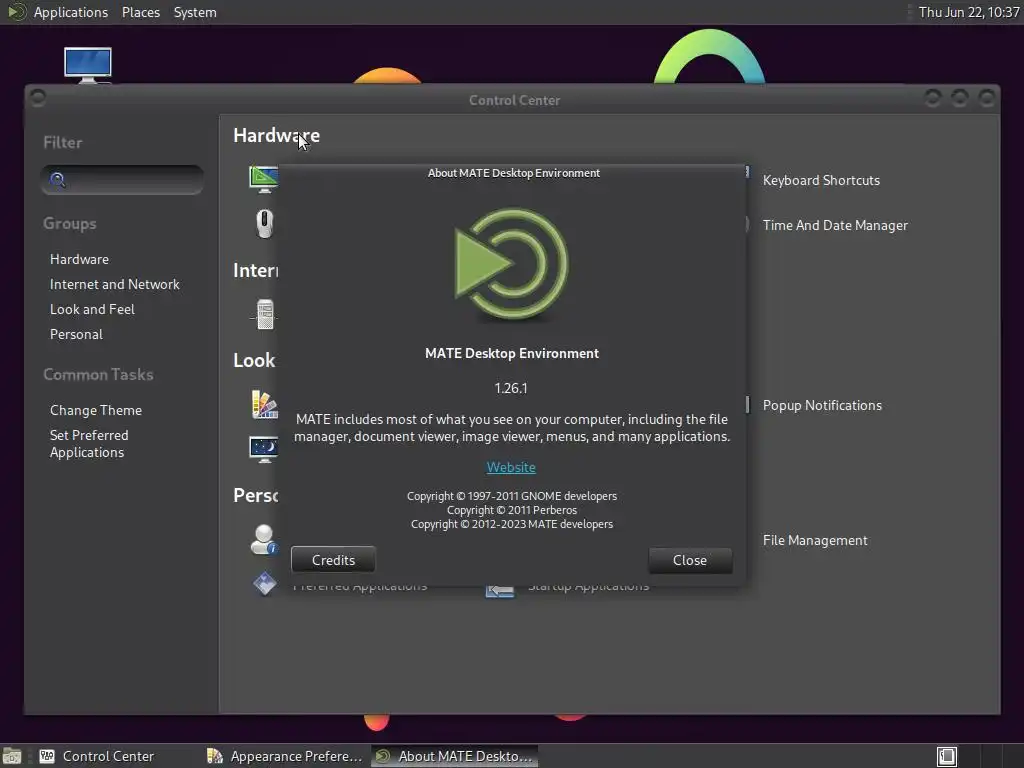Click the Preferred Applications diamond icon
Image resolution: width=1024 pixels, height=768 pixels.
pos(264,583)
